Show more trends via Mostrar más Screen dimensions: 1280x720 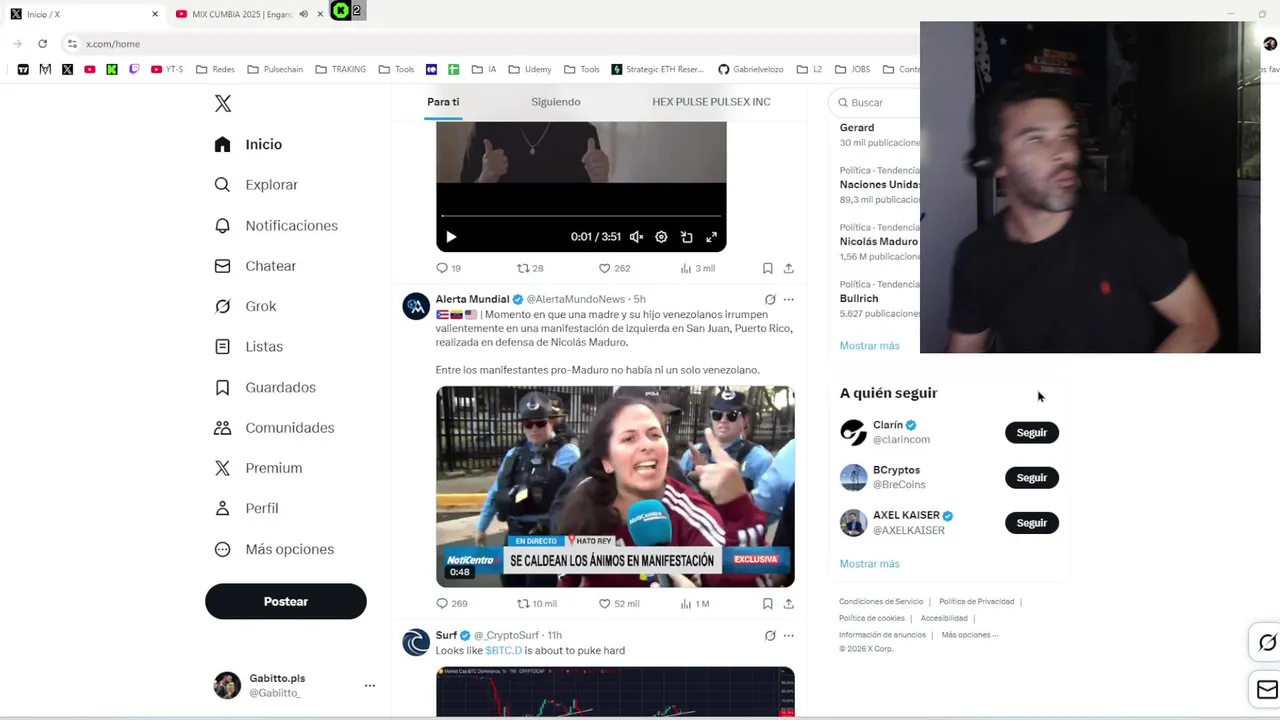click(x=870, y=346)
